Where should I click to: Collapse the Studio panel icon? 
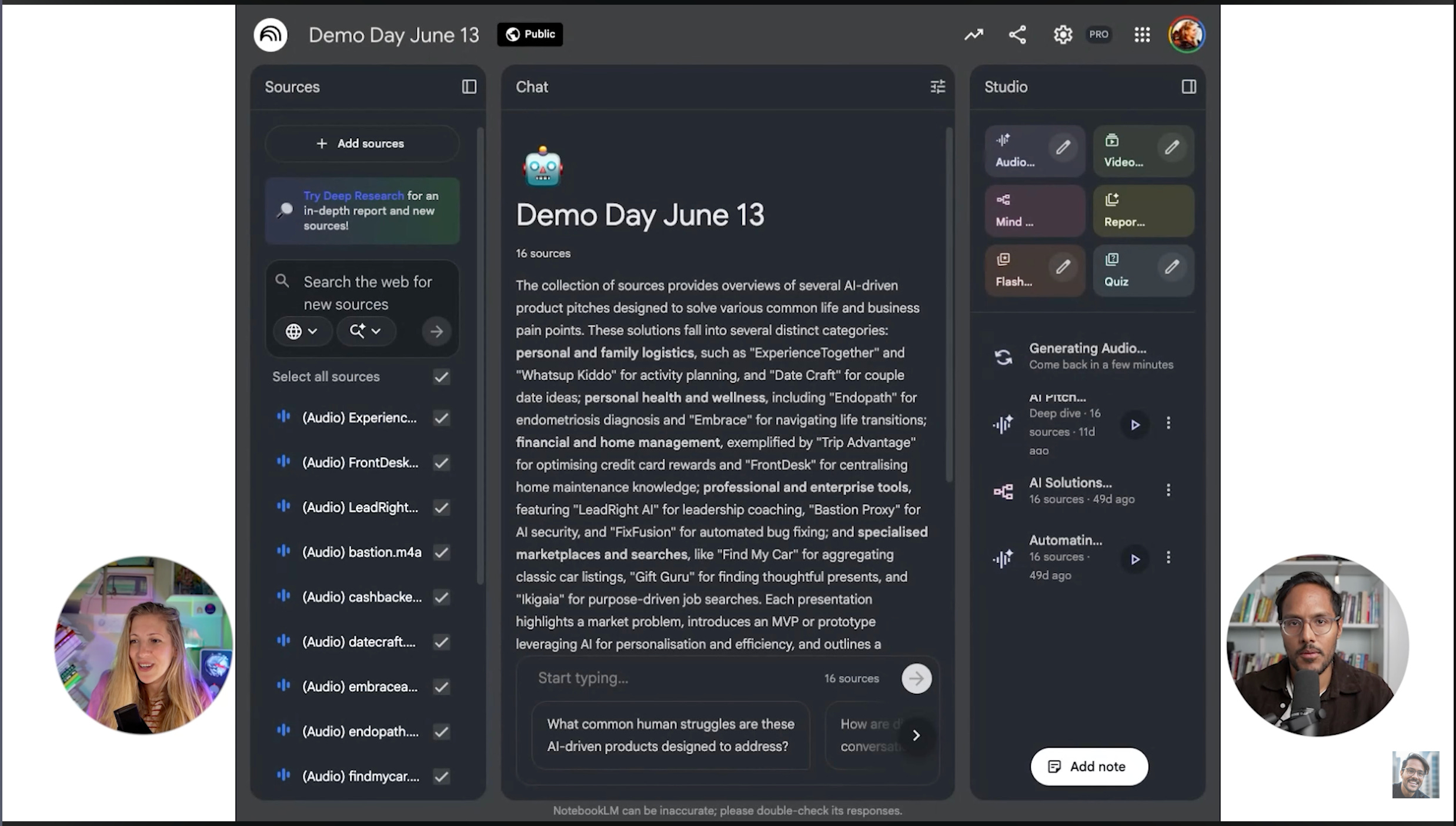coord(1188,87)
